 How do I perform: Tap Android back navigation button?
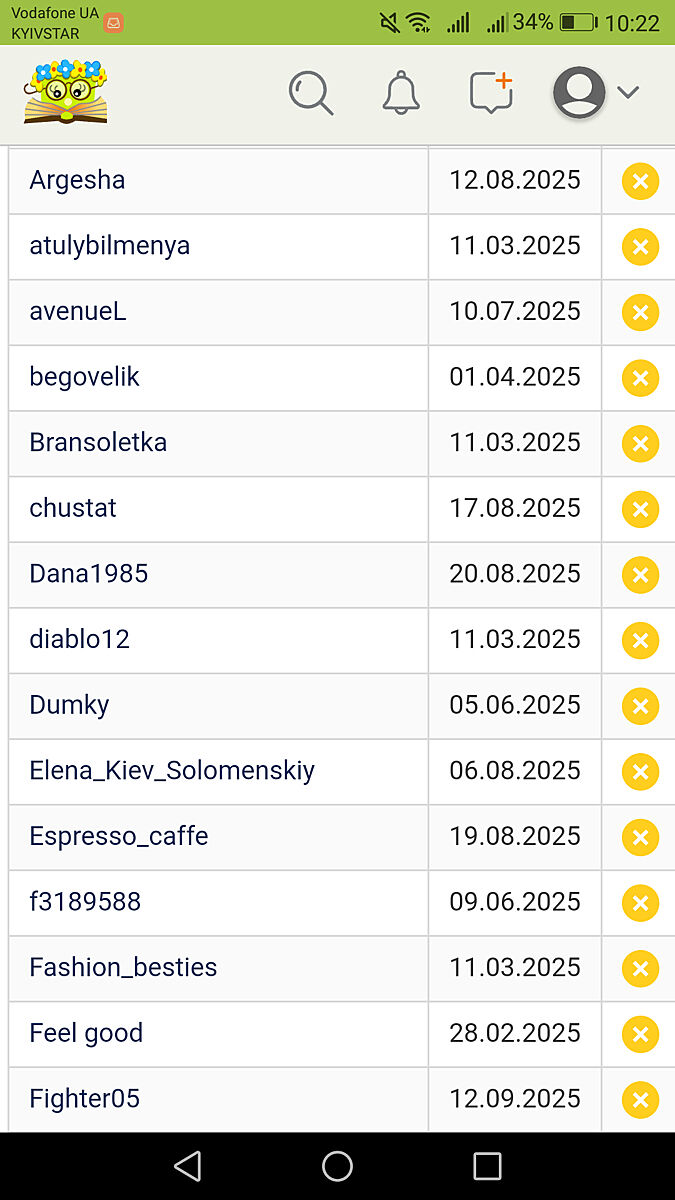click(x=187, y=1166)
